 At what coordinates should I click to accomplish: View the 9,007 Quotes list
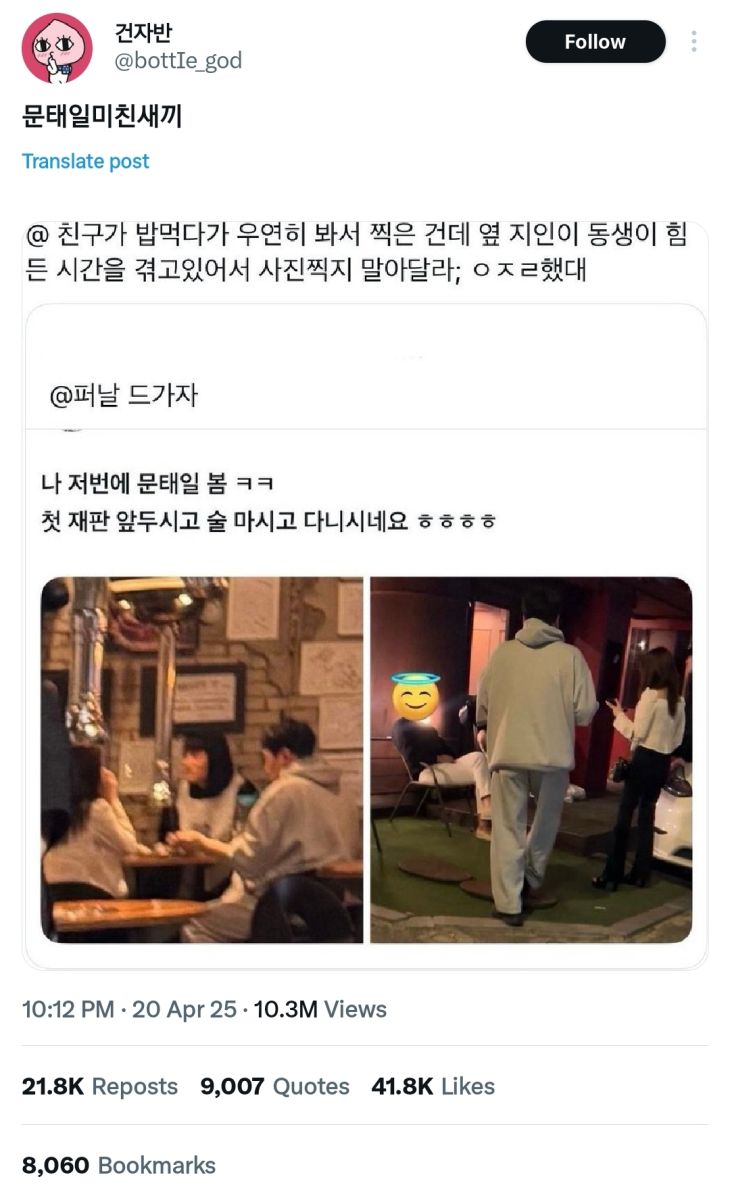point(275,1086)
